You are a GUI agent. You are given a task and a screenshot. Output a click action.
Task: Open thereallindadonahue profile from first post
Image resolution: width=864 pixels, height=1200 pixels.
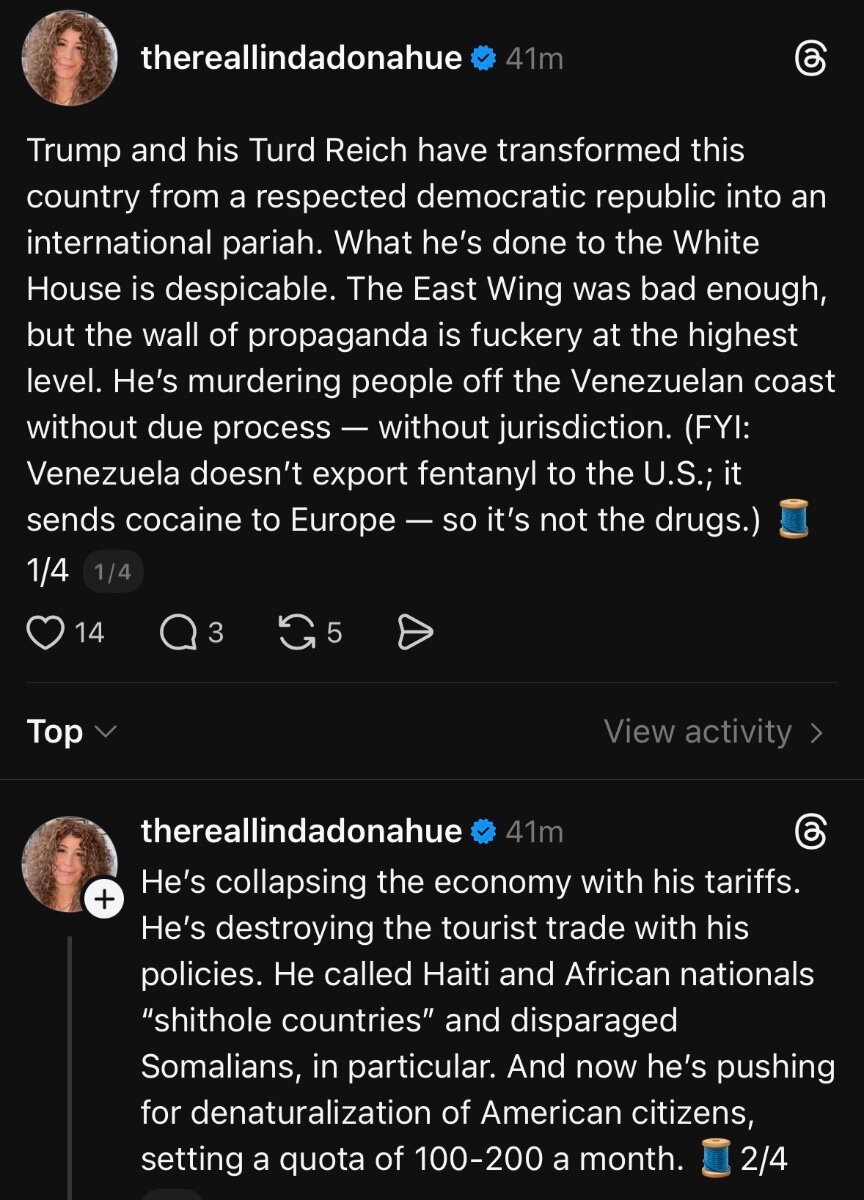[301, 59]
